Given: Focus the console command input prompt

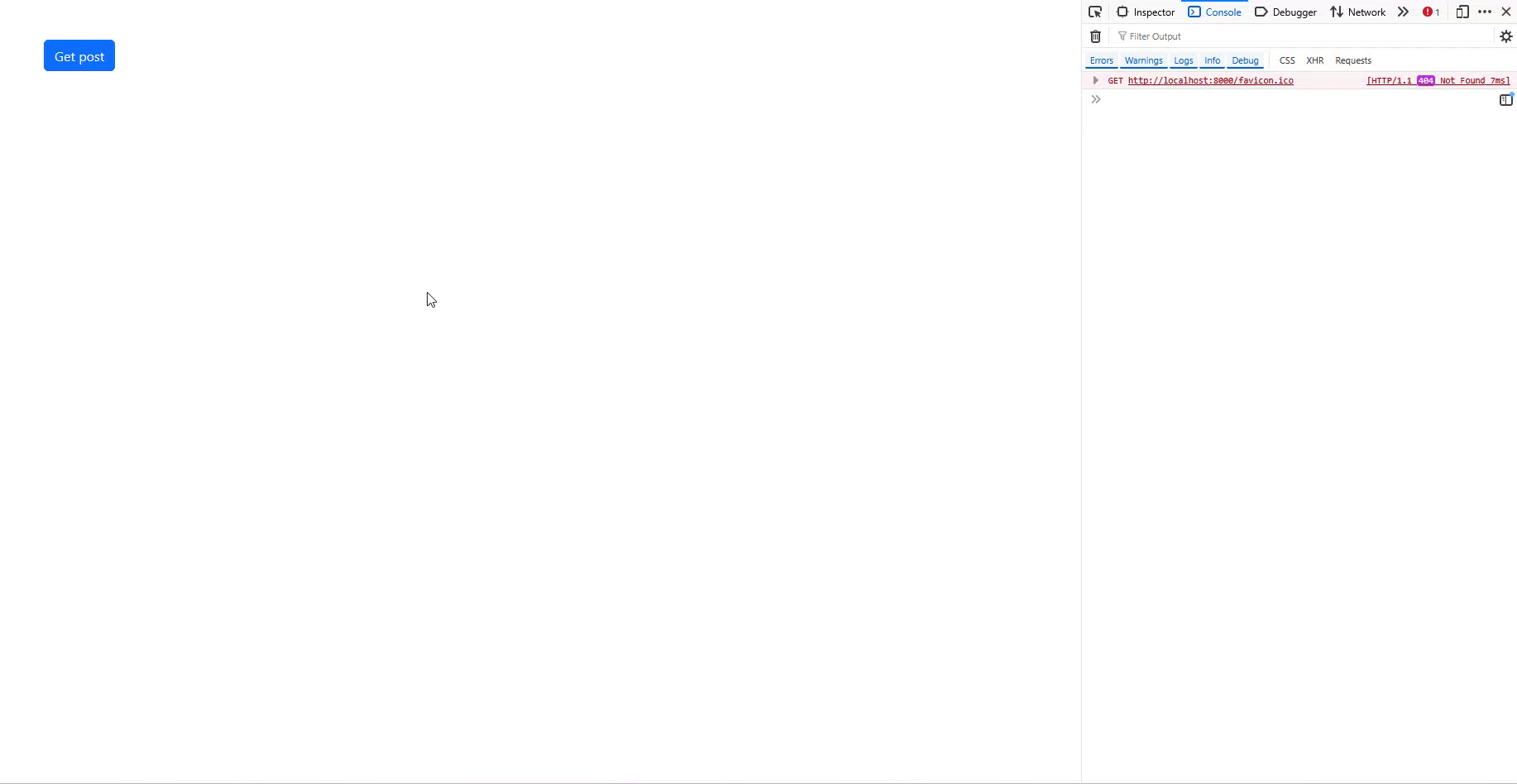Looking at the screenshot, I should pyautogui.click(x=1299, y=100).
